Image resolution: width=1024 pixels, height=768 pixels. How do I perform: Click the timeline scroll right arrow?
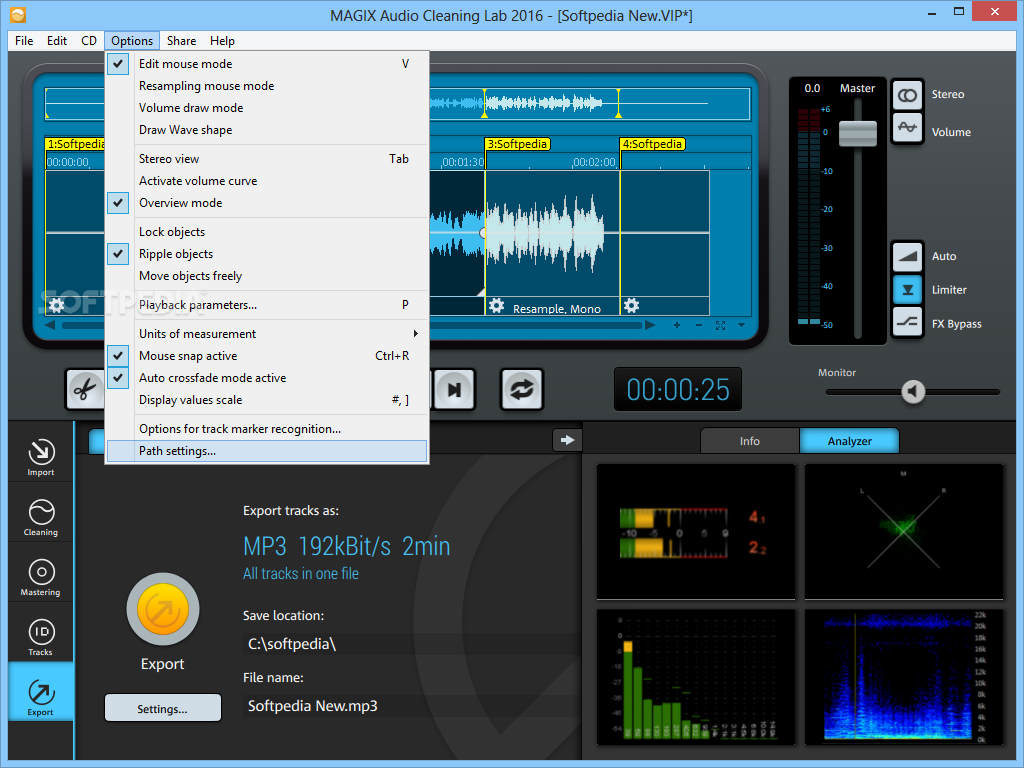coord(650,325)
